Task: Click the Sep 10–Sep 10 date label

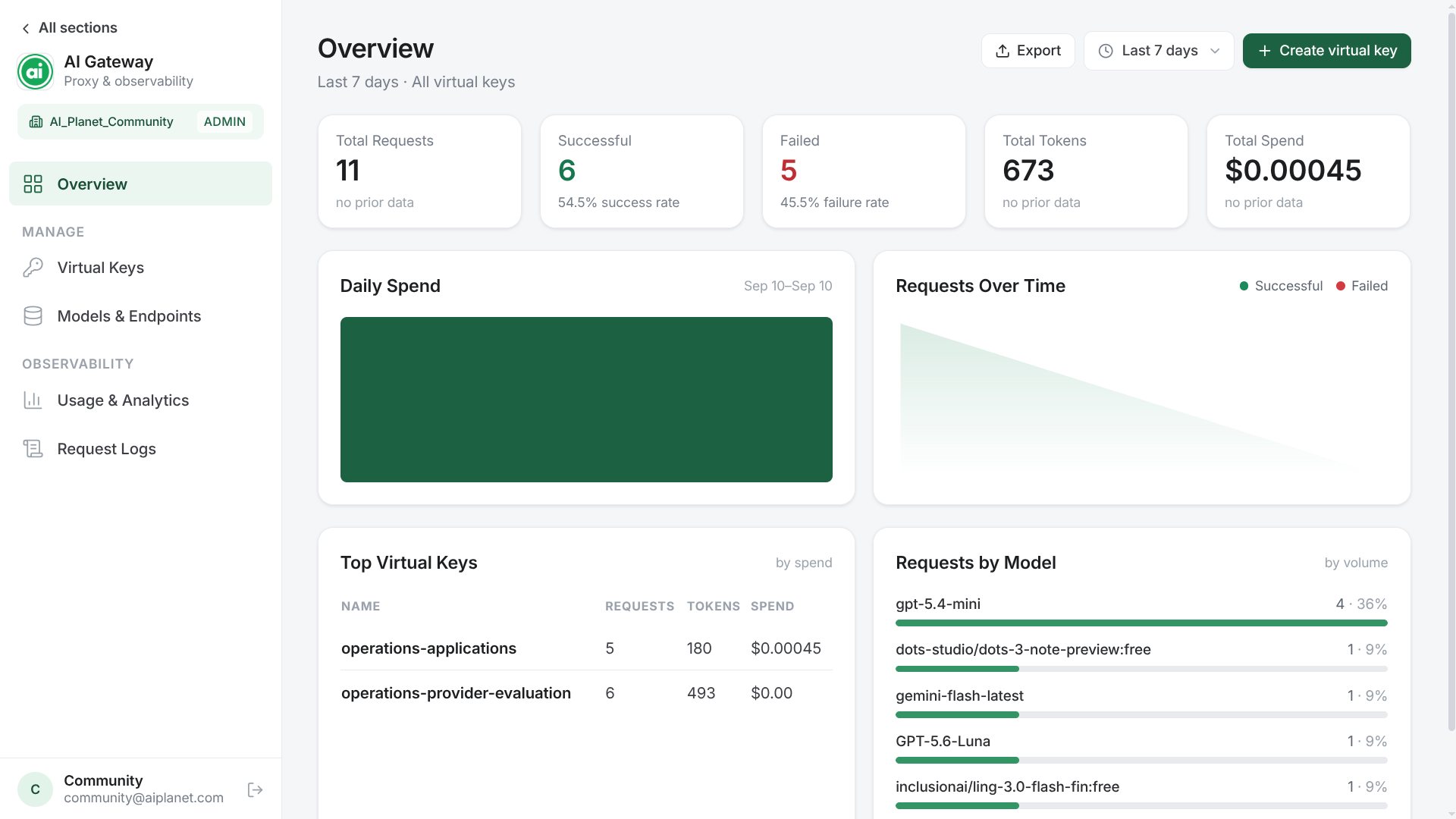Action: tap(788, 286)
